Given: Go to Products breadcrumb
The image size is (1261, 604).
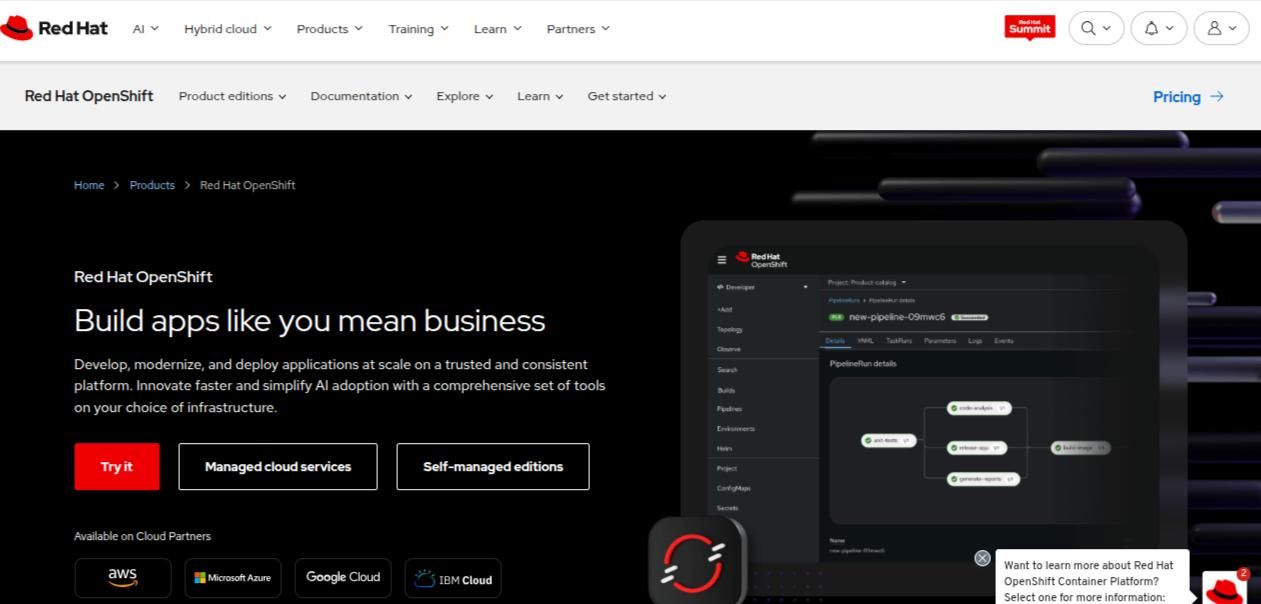Looking at the screenshot, I should 152,185.
